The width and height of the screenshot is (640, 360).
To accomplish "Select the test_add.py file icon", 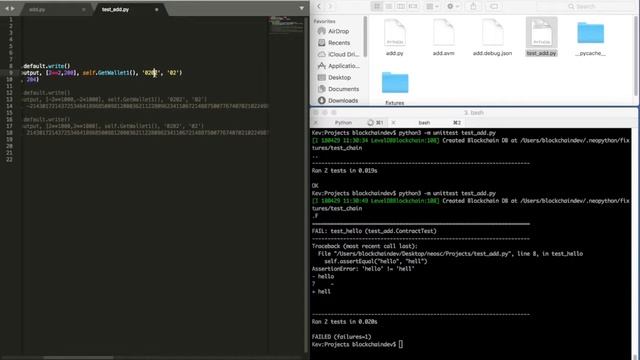I will [542, 33].
